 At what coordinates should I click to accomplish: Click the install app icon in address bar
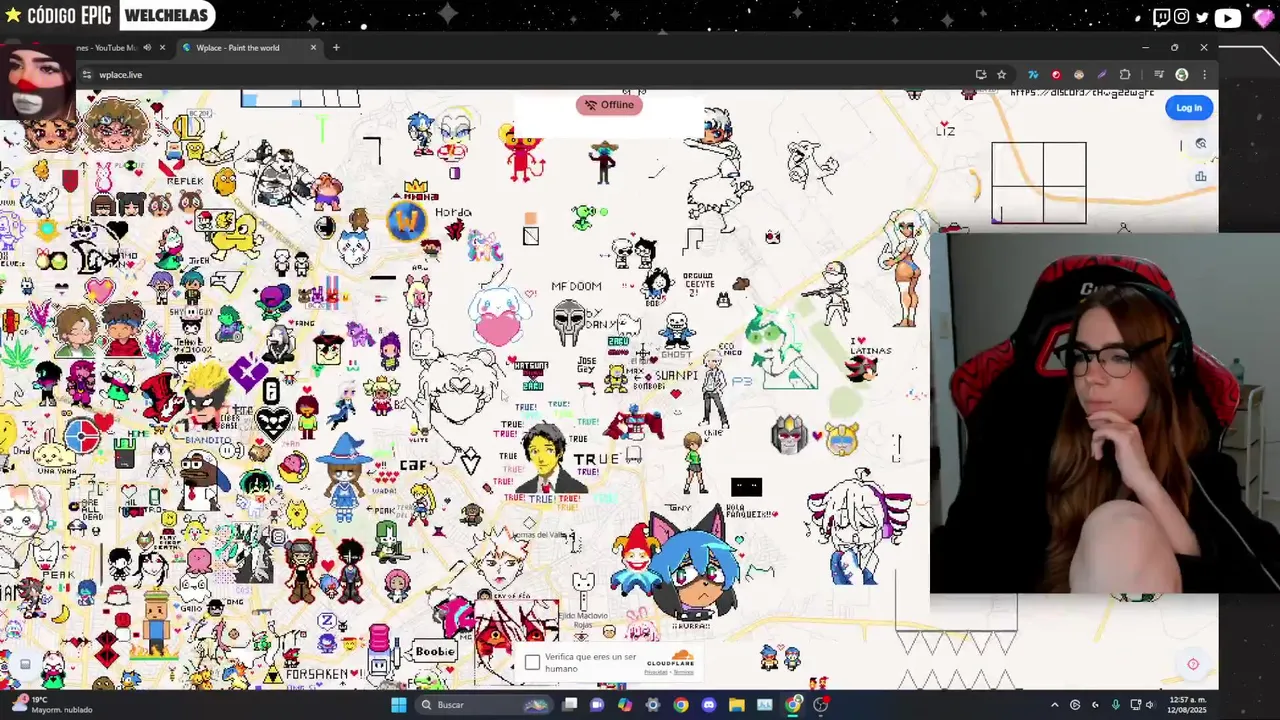point(981,75)
